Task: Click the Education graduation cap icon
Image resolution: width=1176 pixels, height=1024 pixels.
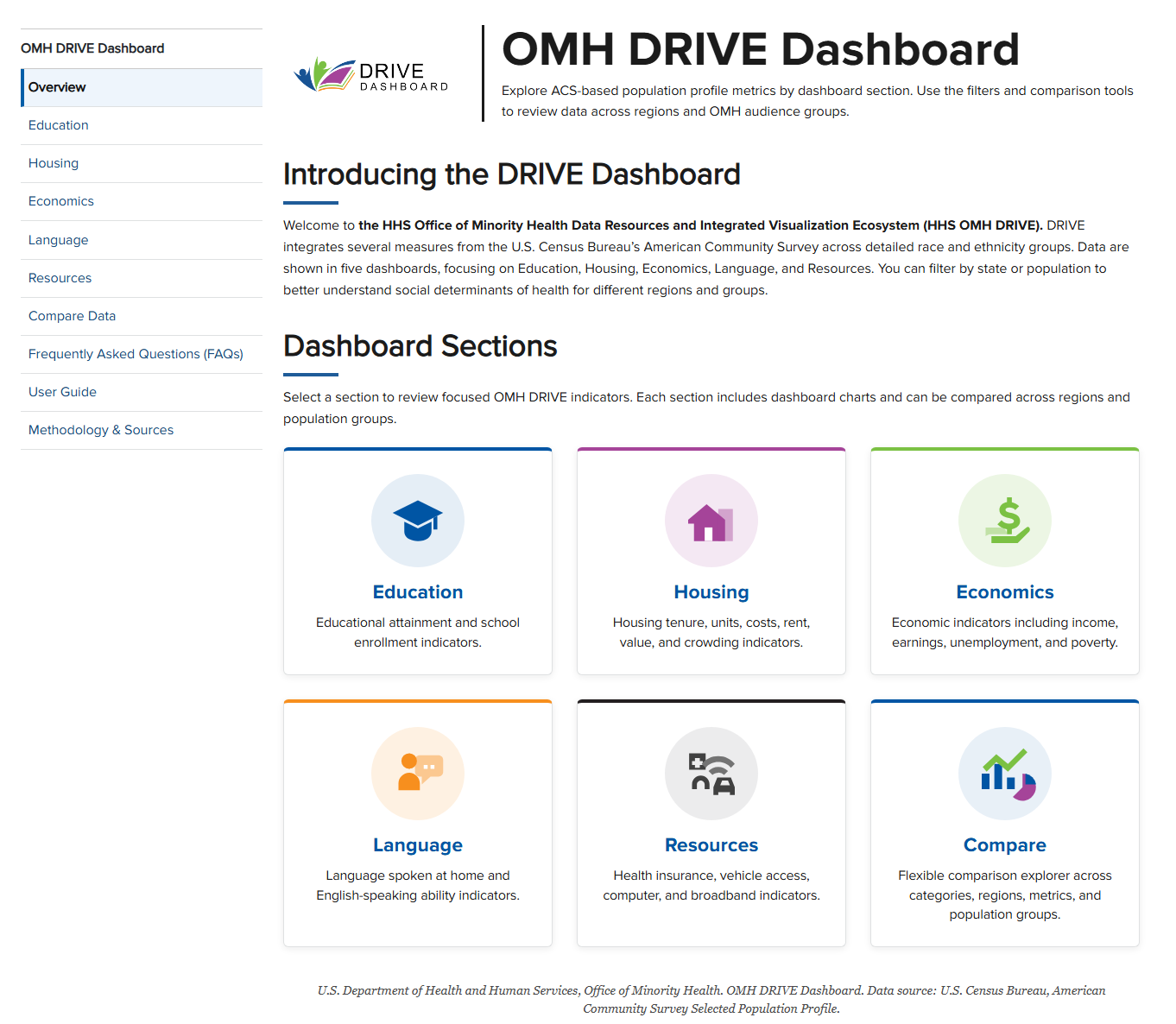Action: (x=418, y=521)
